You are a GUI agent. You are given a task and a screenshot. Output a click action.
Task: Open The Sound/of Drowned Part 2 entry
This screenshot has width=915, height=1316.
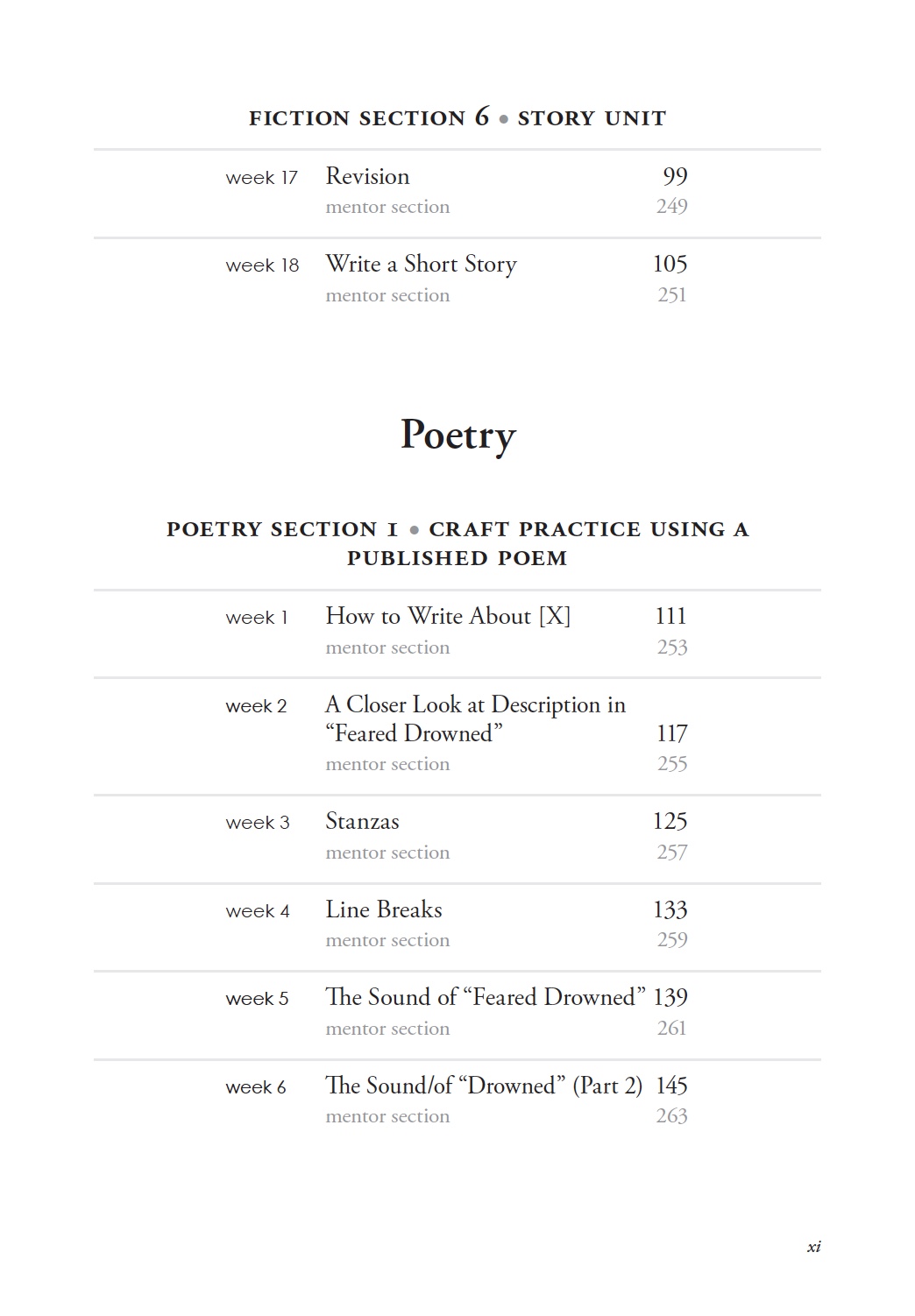pos(484,1086)
